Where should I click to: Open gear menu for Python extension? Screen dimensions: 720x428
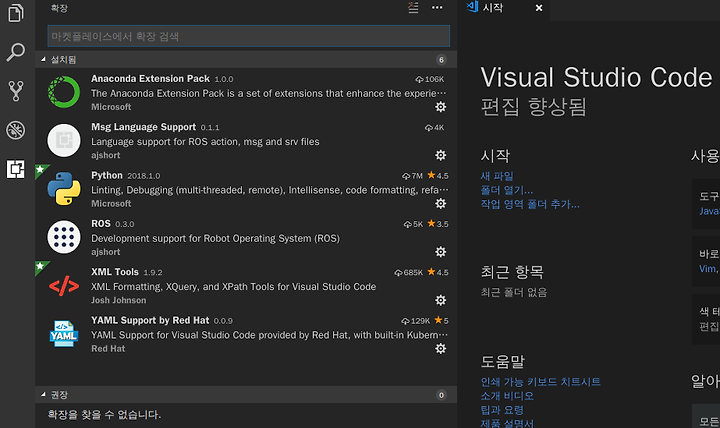(440, 203)
